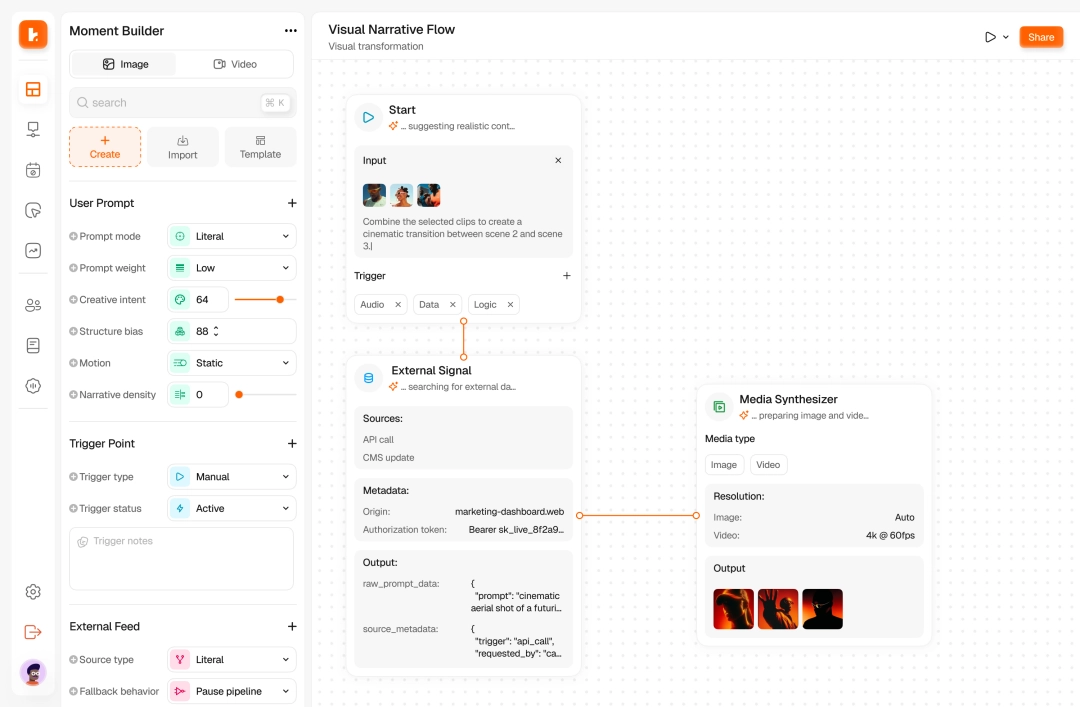
Task: Add a new User Prompt item
Action: point(292,203)
